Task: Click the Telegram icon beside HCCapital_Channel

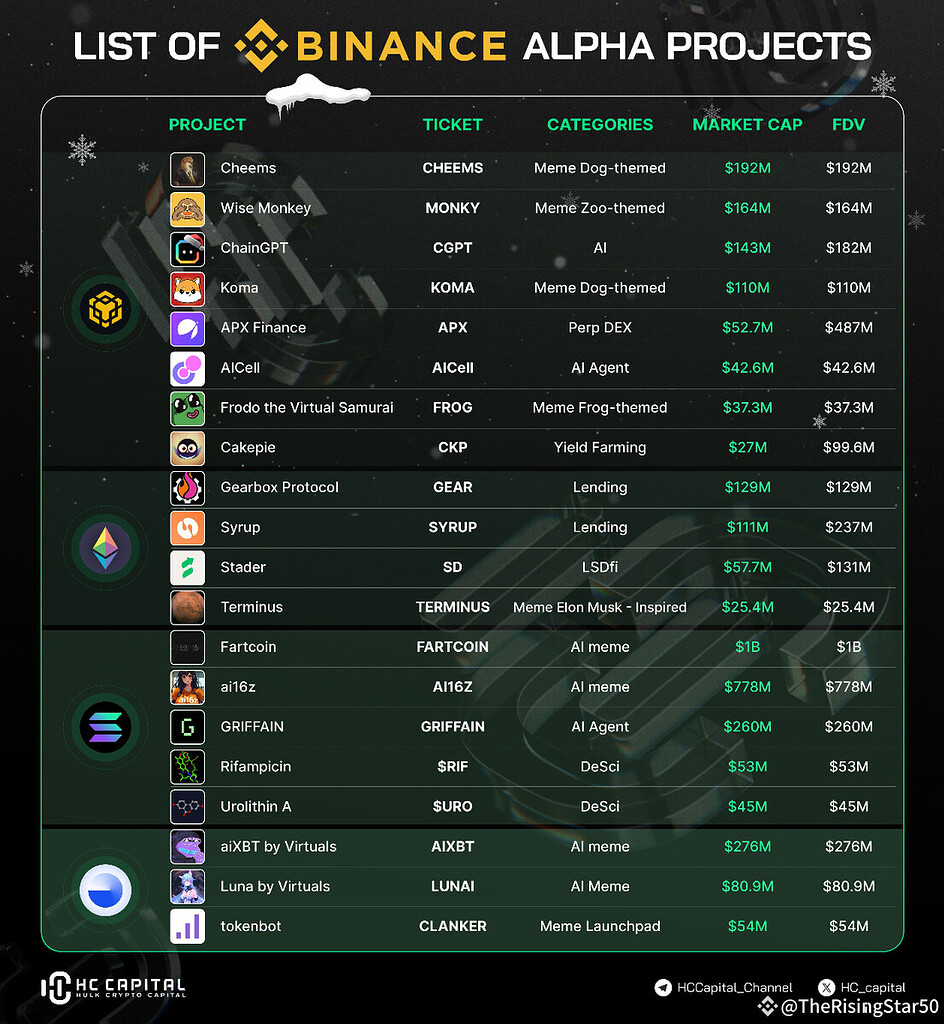Action: coord(663,987)
